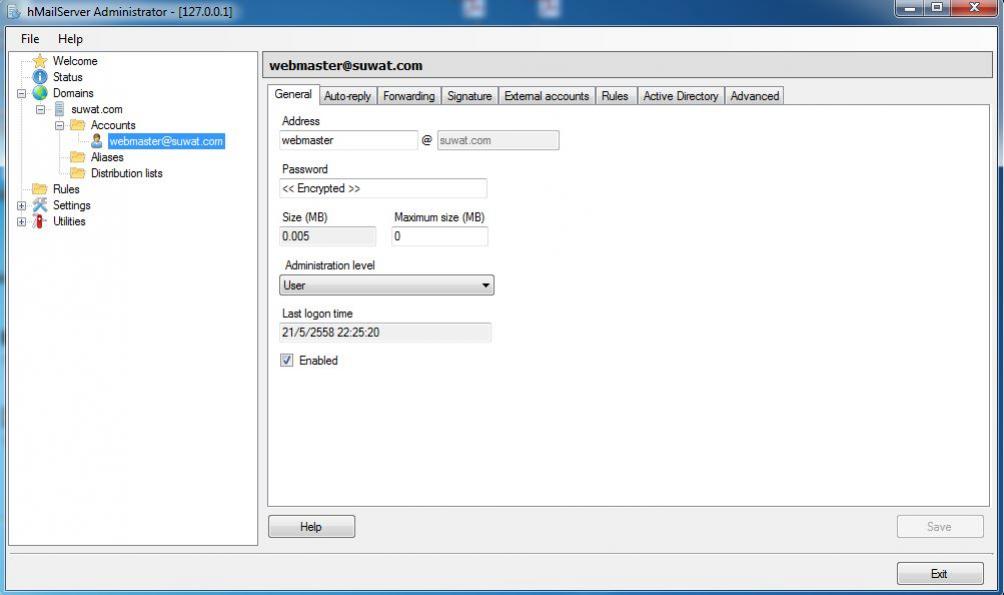Click the Status info icon
This screenshot has height=595, width=1004.
(x=40, y=77)
